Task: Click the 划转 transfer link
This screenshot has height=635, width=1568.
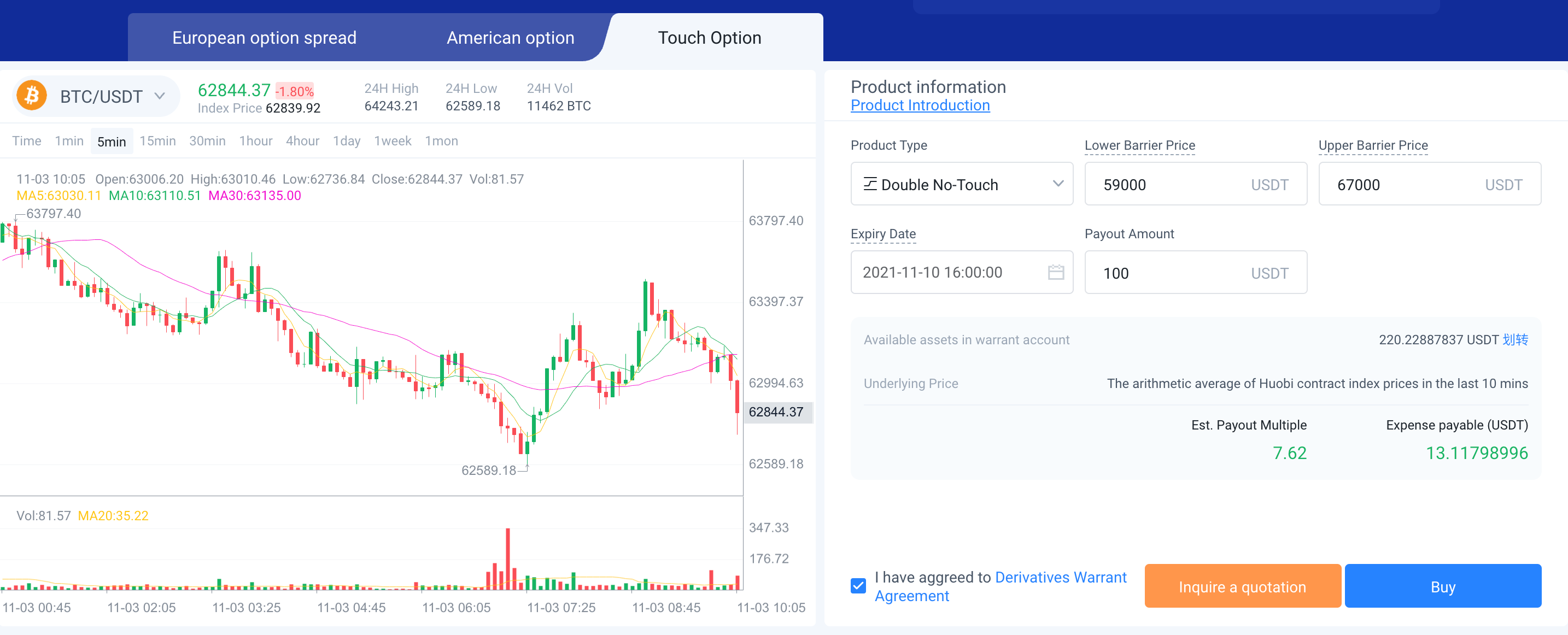Action: click(1514, 339)
